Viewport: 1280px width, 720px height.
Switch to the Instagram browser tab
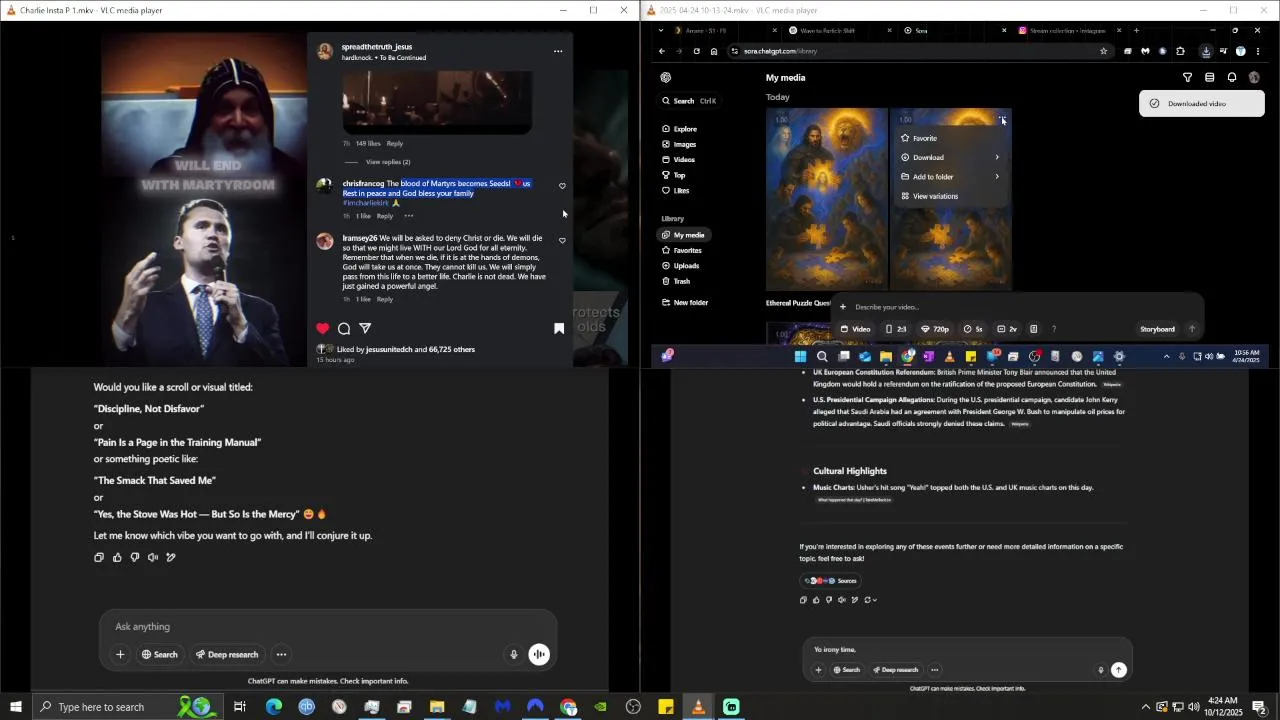click(1068, 31)
